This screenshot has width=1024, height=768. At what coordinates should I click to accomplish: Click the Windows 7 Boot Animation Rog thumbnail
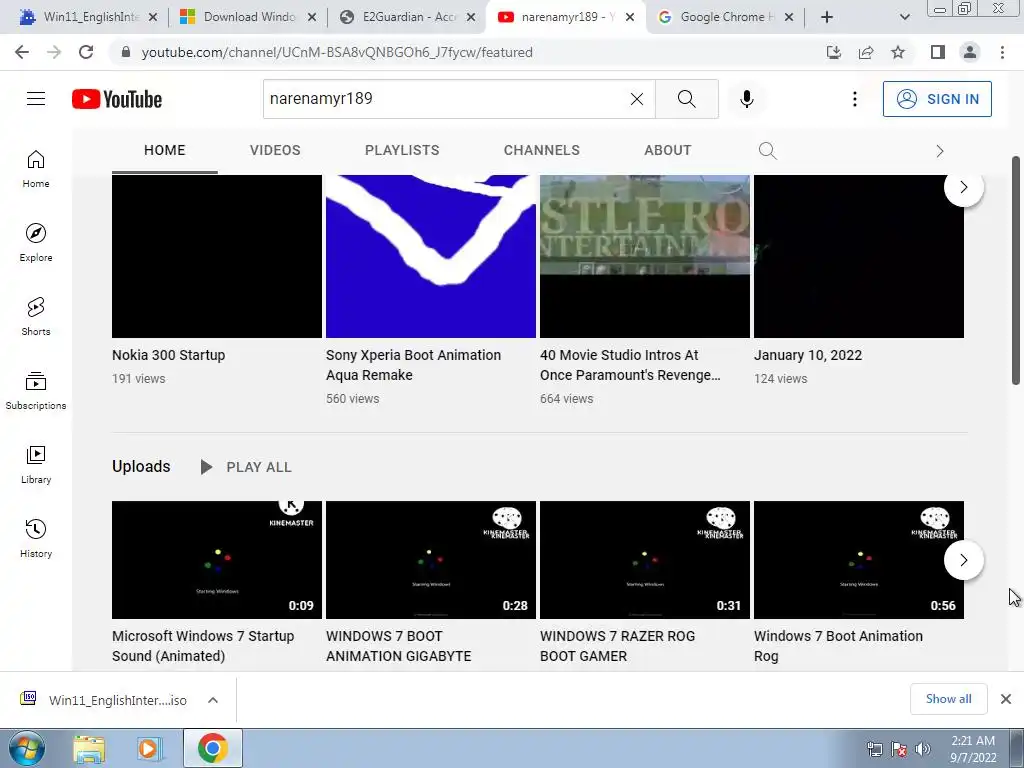click(x=859, y=560)
